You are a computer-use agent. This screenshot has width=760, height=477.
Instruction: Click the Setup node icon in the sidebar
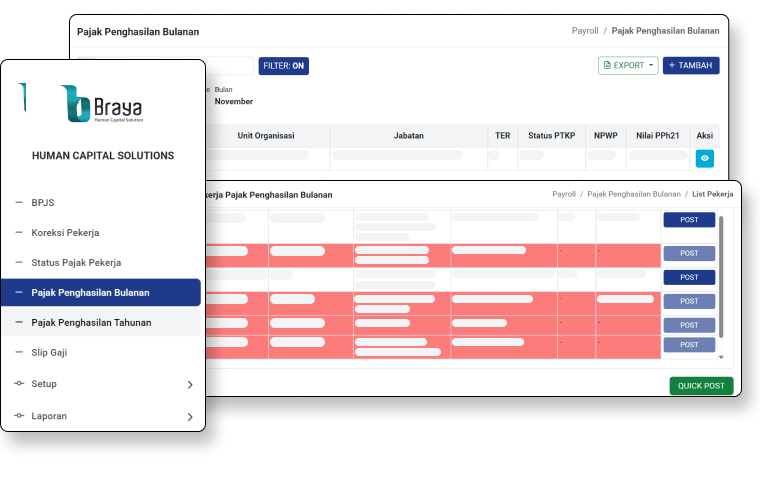[19, 384]
